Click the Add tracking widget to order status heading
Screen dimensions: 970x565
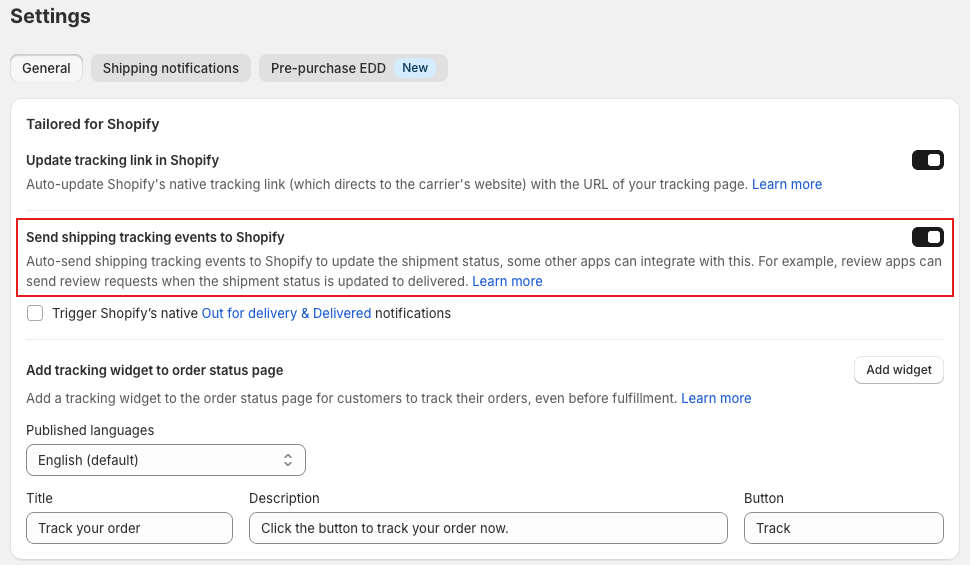tap(155, 370)
